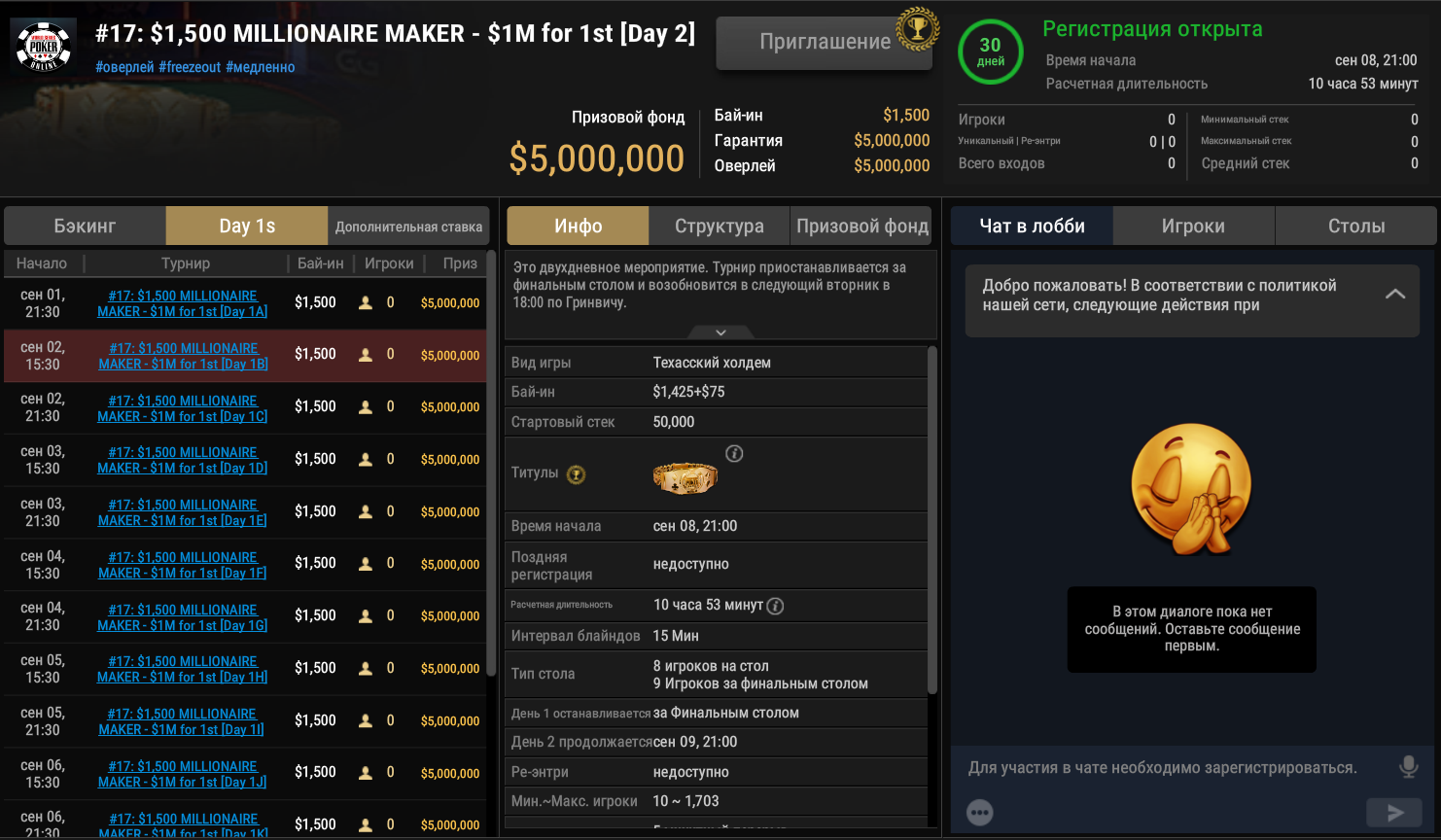Click the Приглашение button

pos(824,42)
